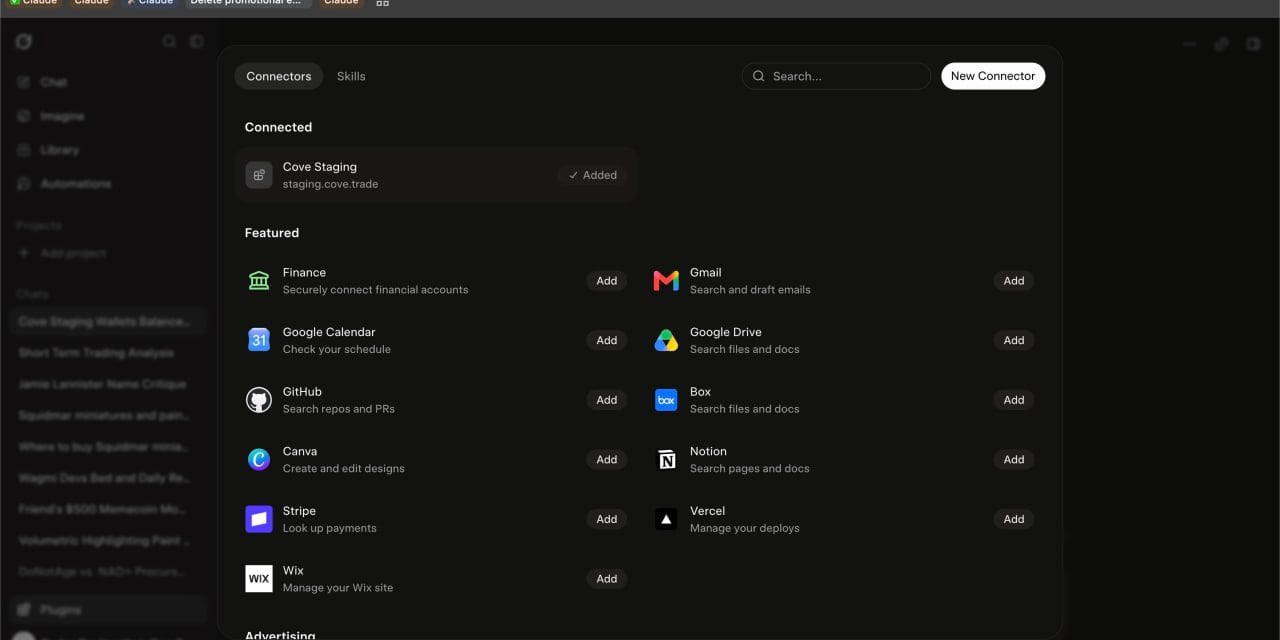Click the 'Search pages and docs' description
Screen dimensions: 1280x640
click(750, 468)
